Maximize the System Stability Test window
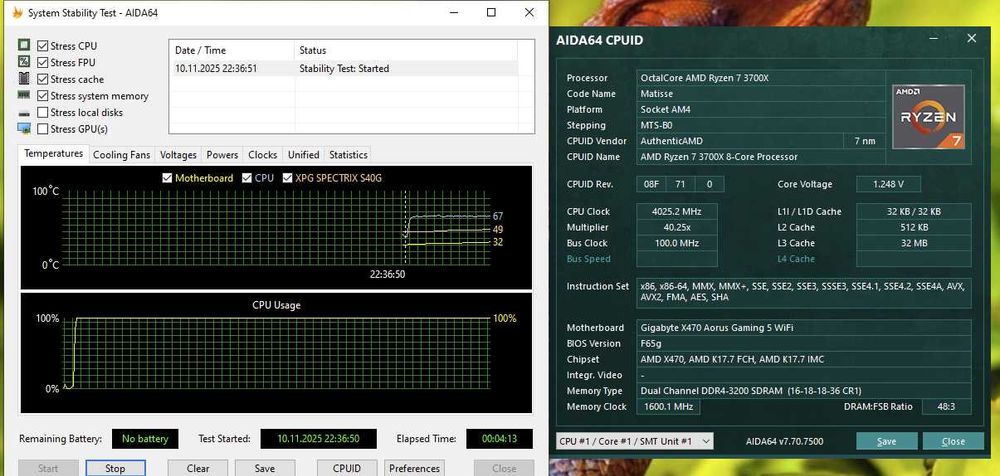The width and height of the screenshot is (1000, 476). tap(491, 12)
